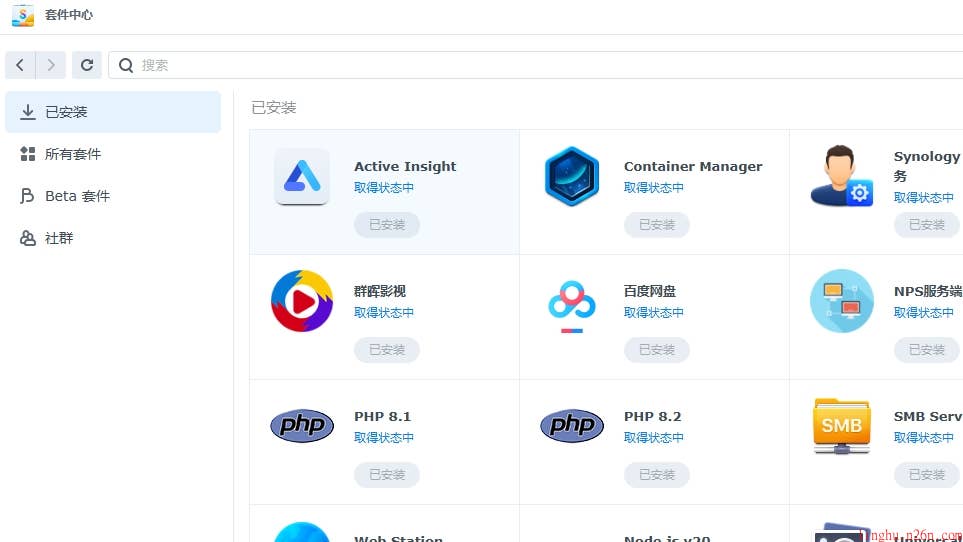The image size is (963, 542).
Task: Open the Beta 套件 section
Action: [77, 196]
